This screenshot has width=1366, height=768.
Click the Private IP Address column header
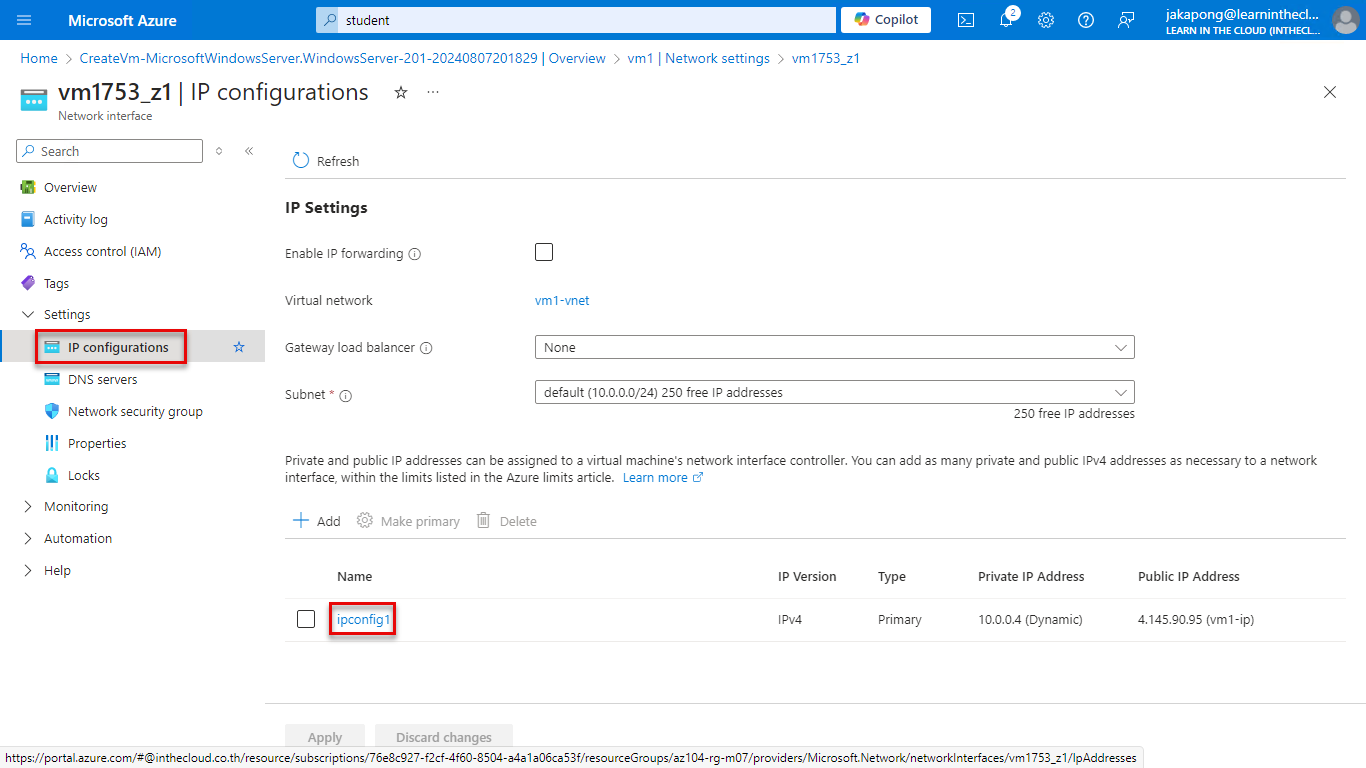click(x=1031, y=576)
